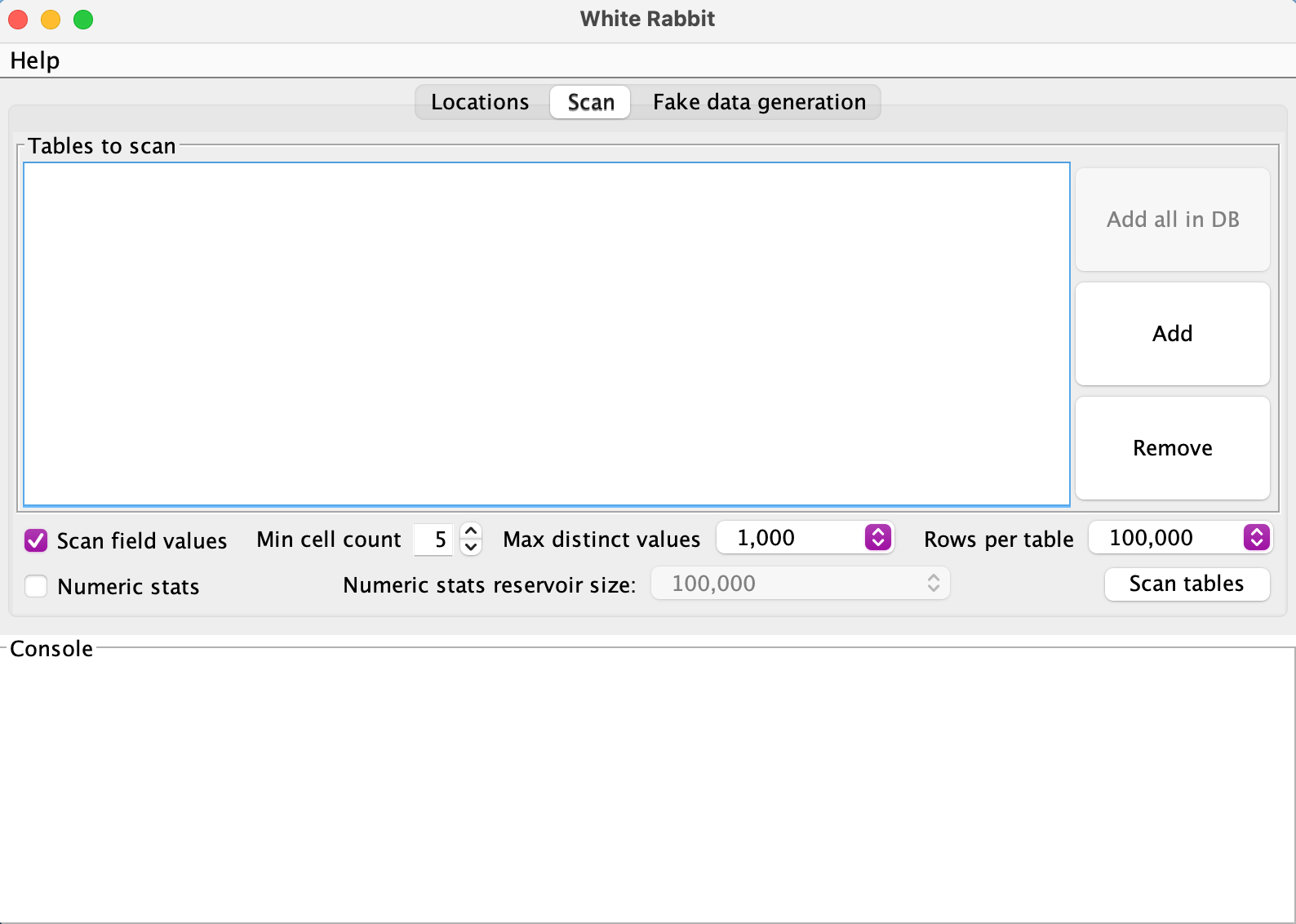Image resolution: width=1296 pixels, height=924 pixels.
Task: Switch to the Locations tab
Action: tap(480, 102)
